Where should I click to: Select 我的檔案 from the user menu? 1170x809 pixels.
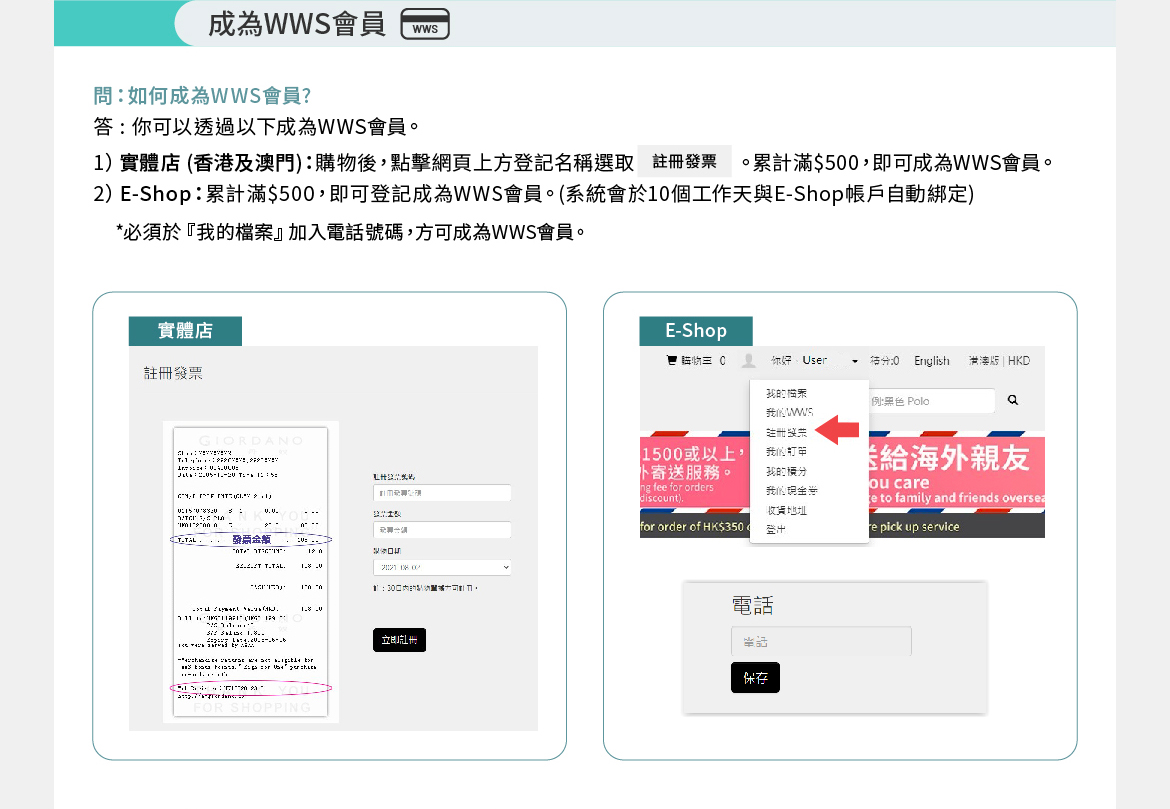(x=786, y=394)
